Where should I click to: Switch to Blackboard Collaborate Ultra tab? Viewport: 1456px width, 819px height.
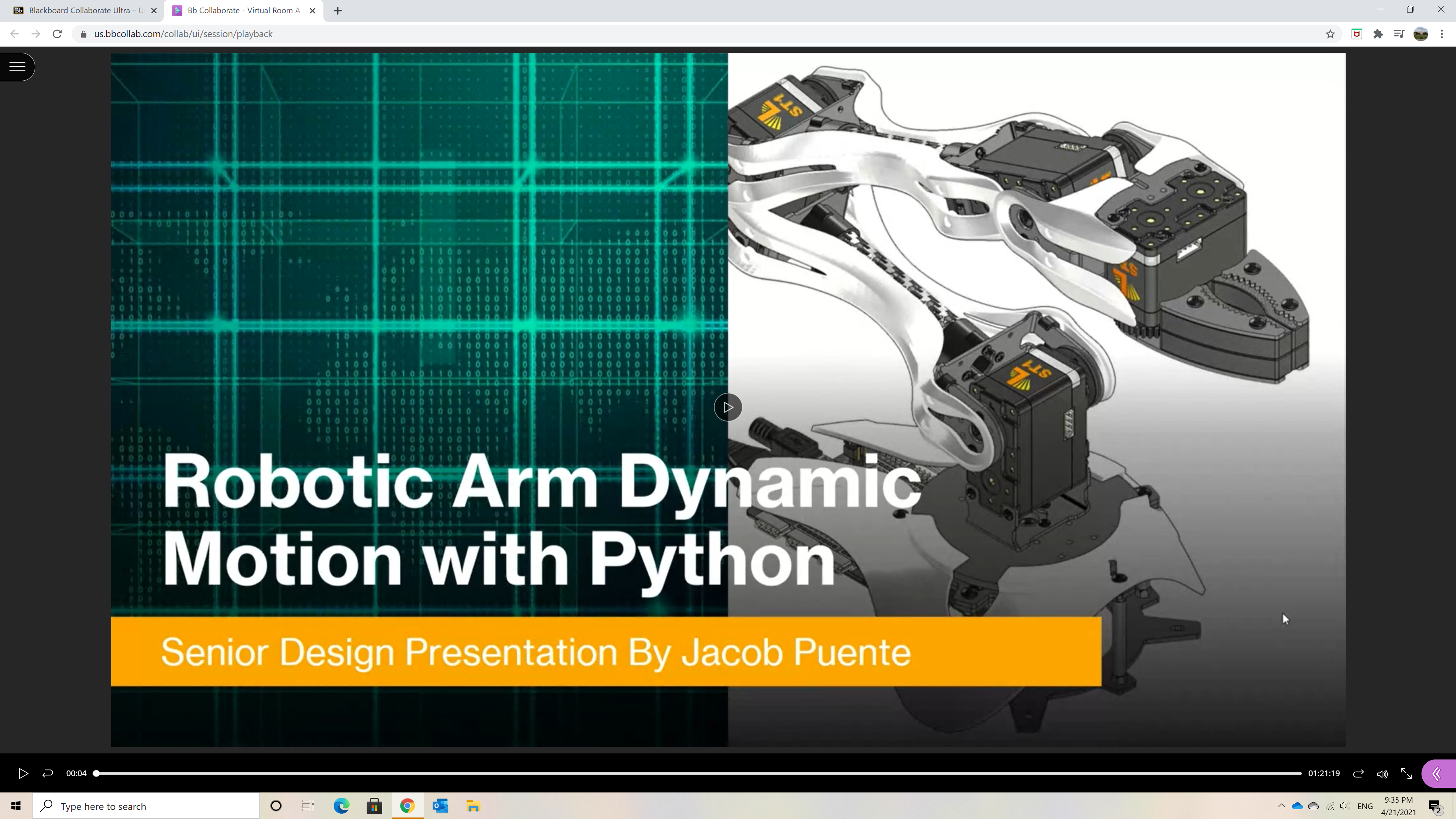coord(85,11)
